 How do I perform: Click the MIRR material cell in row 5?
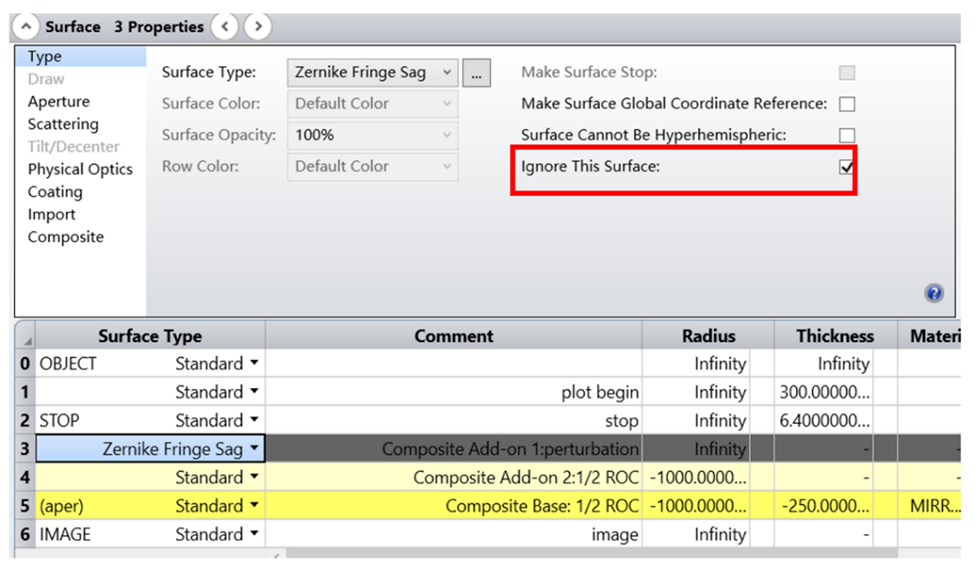(x=930, y=506)
